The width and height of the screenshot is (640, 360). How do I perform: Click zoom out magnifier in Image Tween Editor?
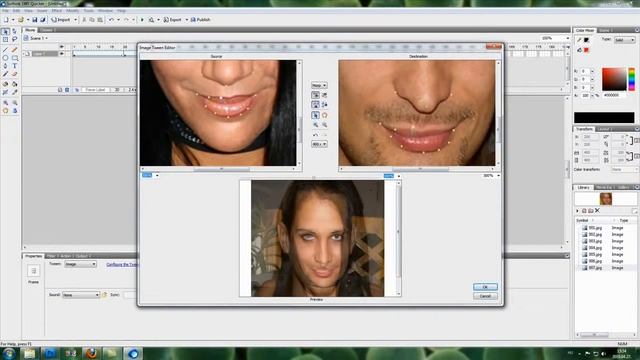(324, 124)
